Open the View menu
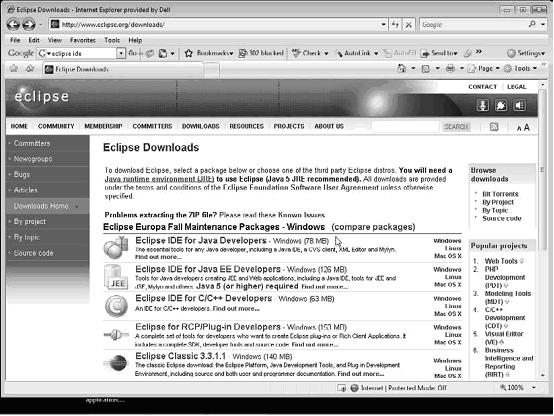The height and width of the screenshot is (416, 554). point(55,40)
